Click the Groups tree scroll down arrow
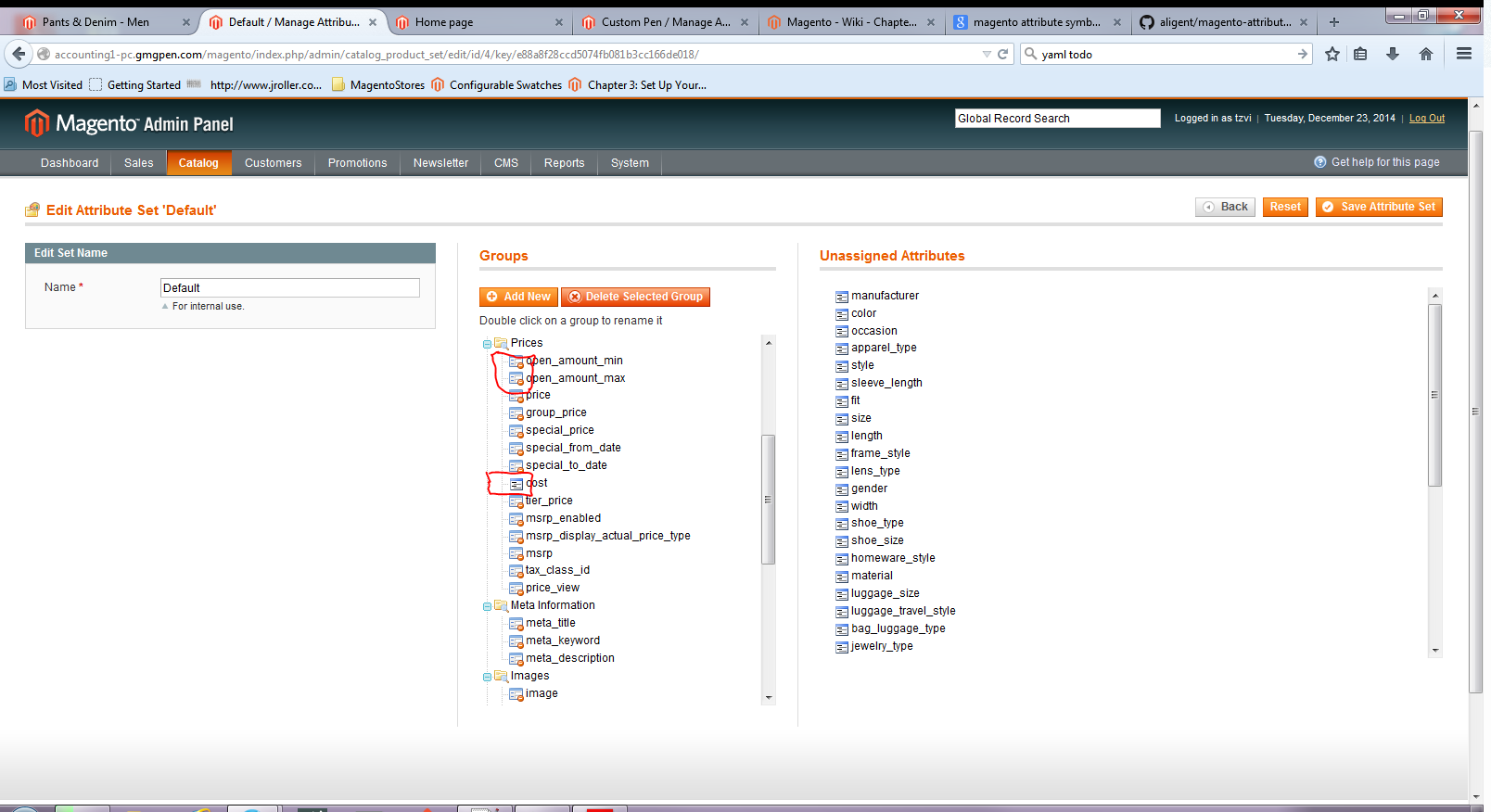 769,697
